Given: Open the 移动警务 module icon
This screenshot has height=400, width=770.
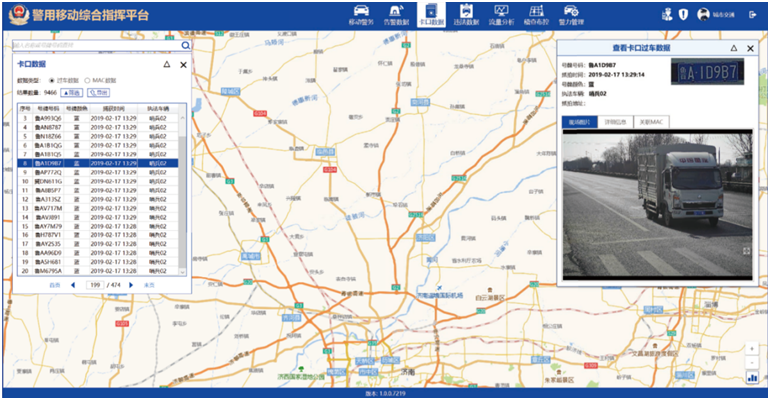Looking at the screenshot, I should [x=360, y=14].
